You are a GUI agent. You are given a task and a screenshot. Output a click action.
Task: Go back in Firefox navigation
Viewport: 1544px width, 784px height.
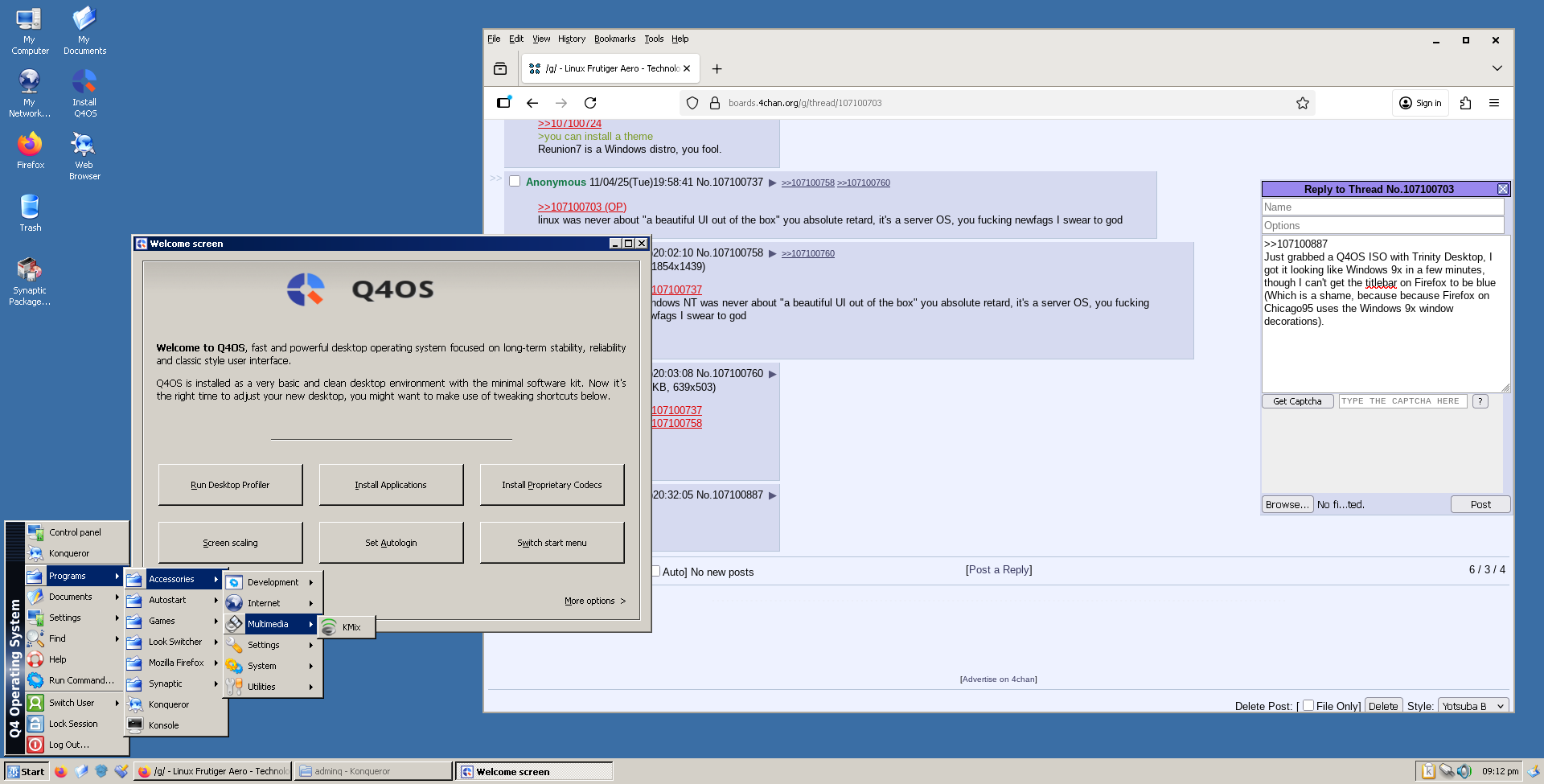[532, 103]
